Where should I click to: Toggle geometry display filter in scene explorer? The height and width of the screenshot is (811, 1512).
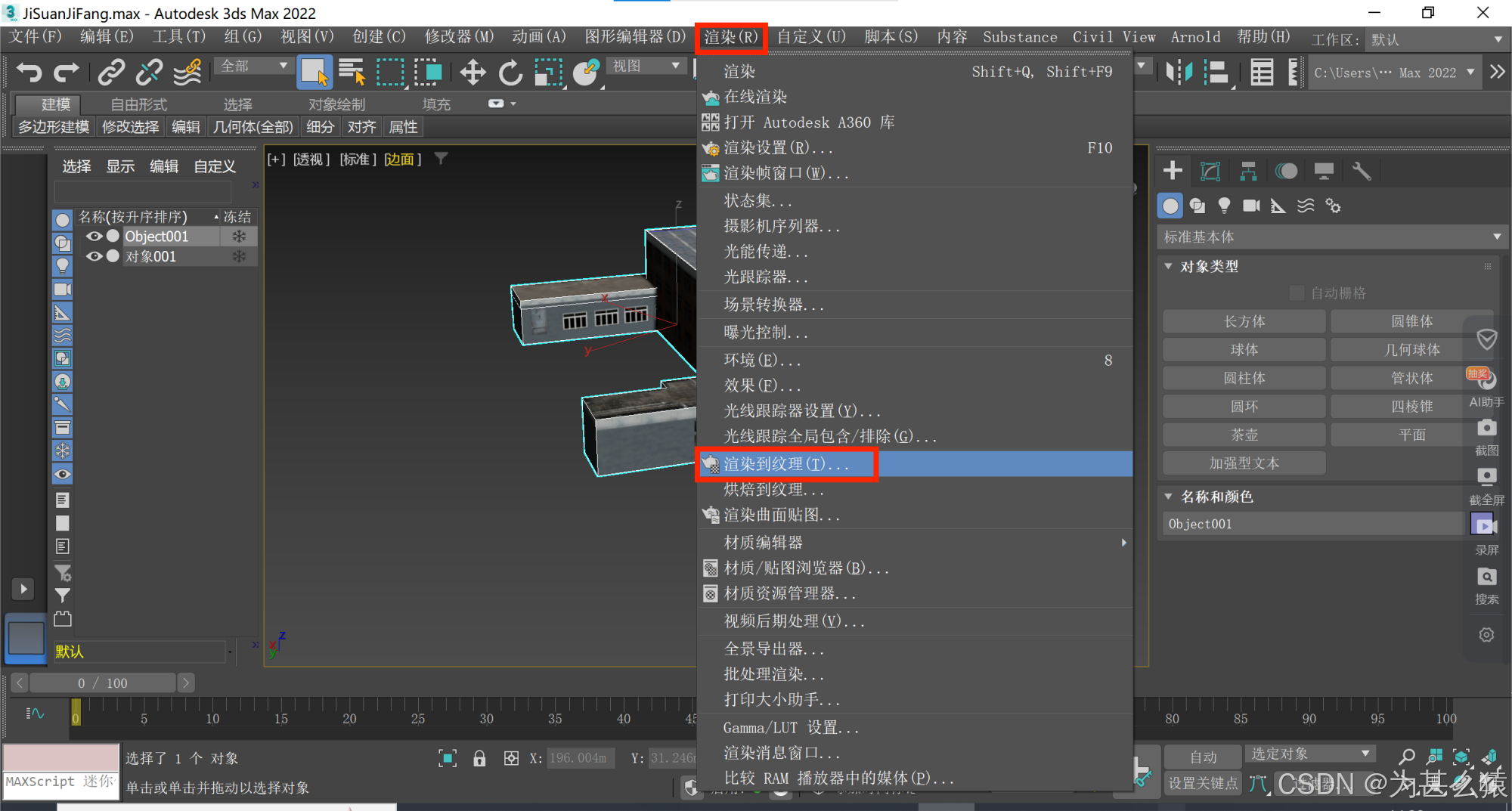point(63,220)
